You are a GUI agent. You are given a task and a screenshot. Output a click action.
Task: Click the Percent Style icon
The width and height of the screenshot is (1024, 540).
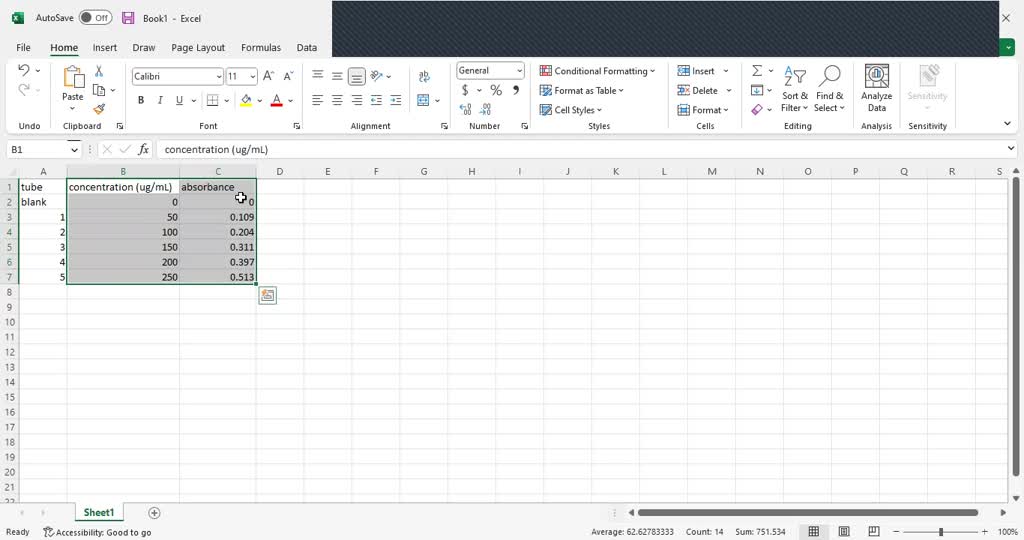pos(496,90)
